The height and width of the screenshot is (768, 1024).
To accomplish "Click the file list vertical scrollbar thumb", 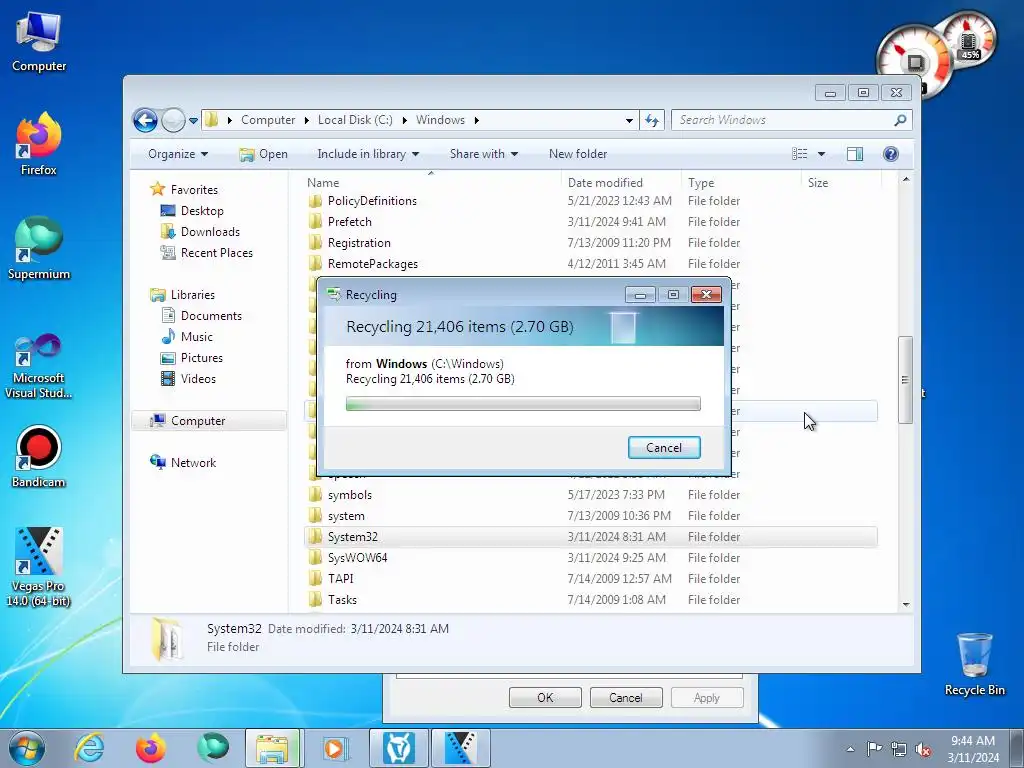I will (x=905, y=379).
